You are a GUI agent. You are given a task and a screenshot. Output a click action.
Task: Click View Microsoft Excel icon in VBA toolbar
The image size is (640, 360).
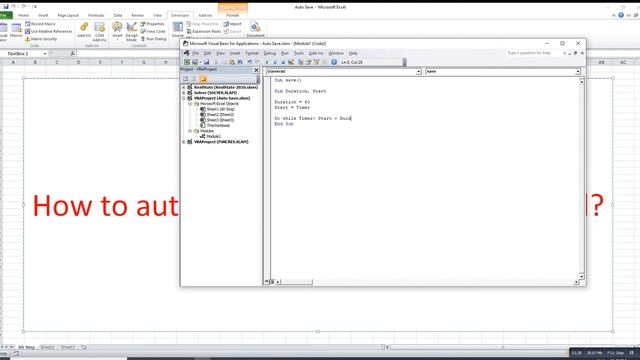[187, 62]
